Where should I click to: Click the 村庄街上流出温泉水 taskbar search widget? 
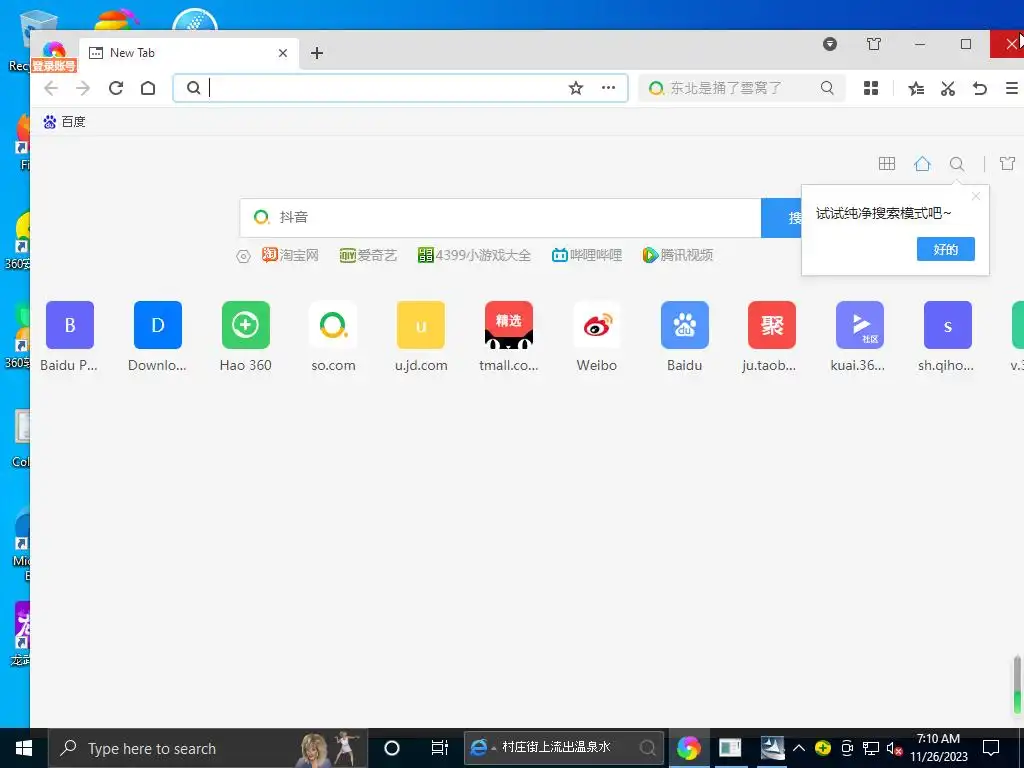coord(564,748)
